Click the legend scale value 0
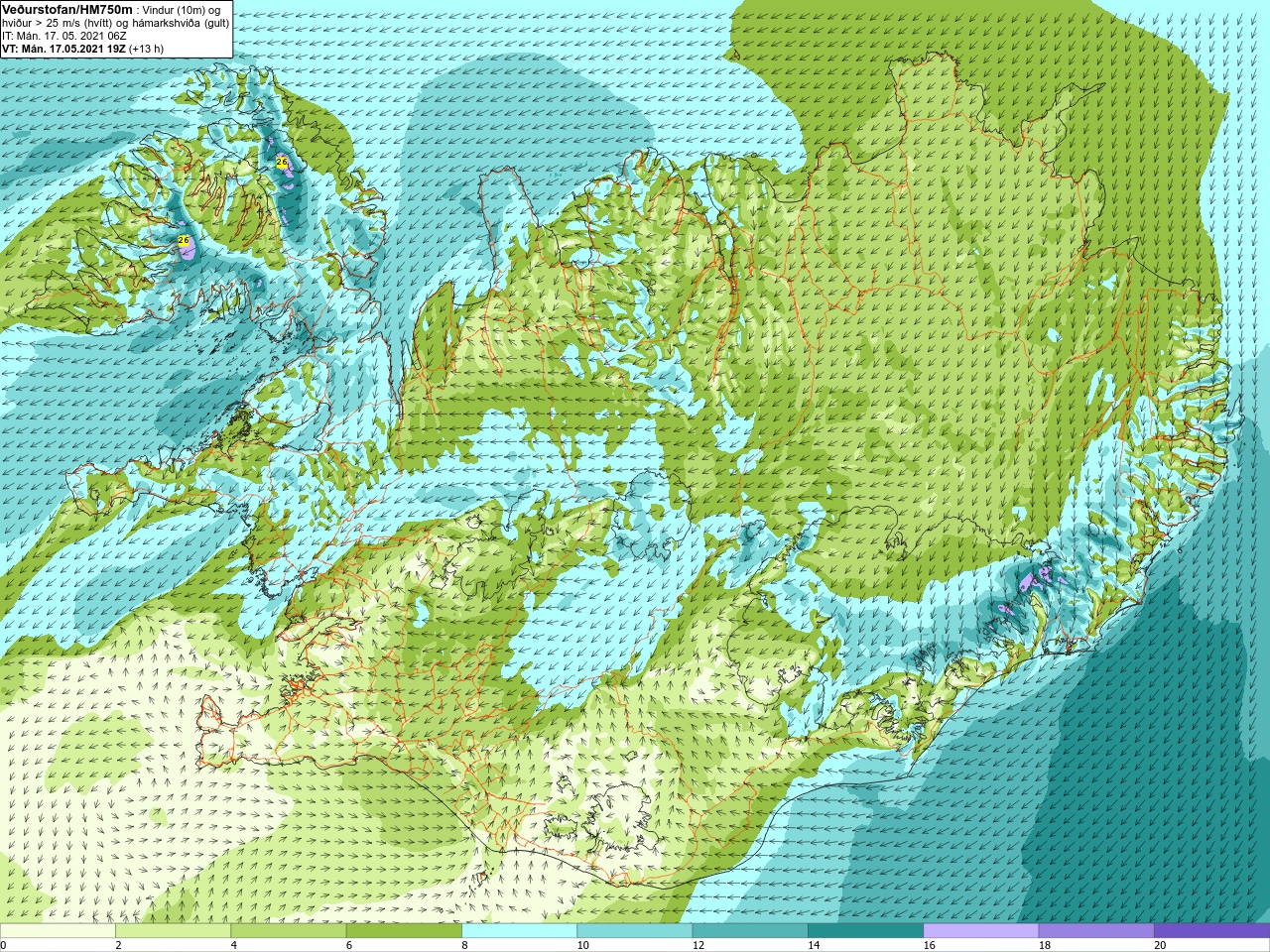 [x=4, y=945]
